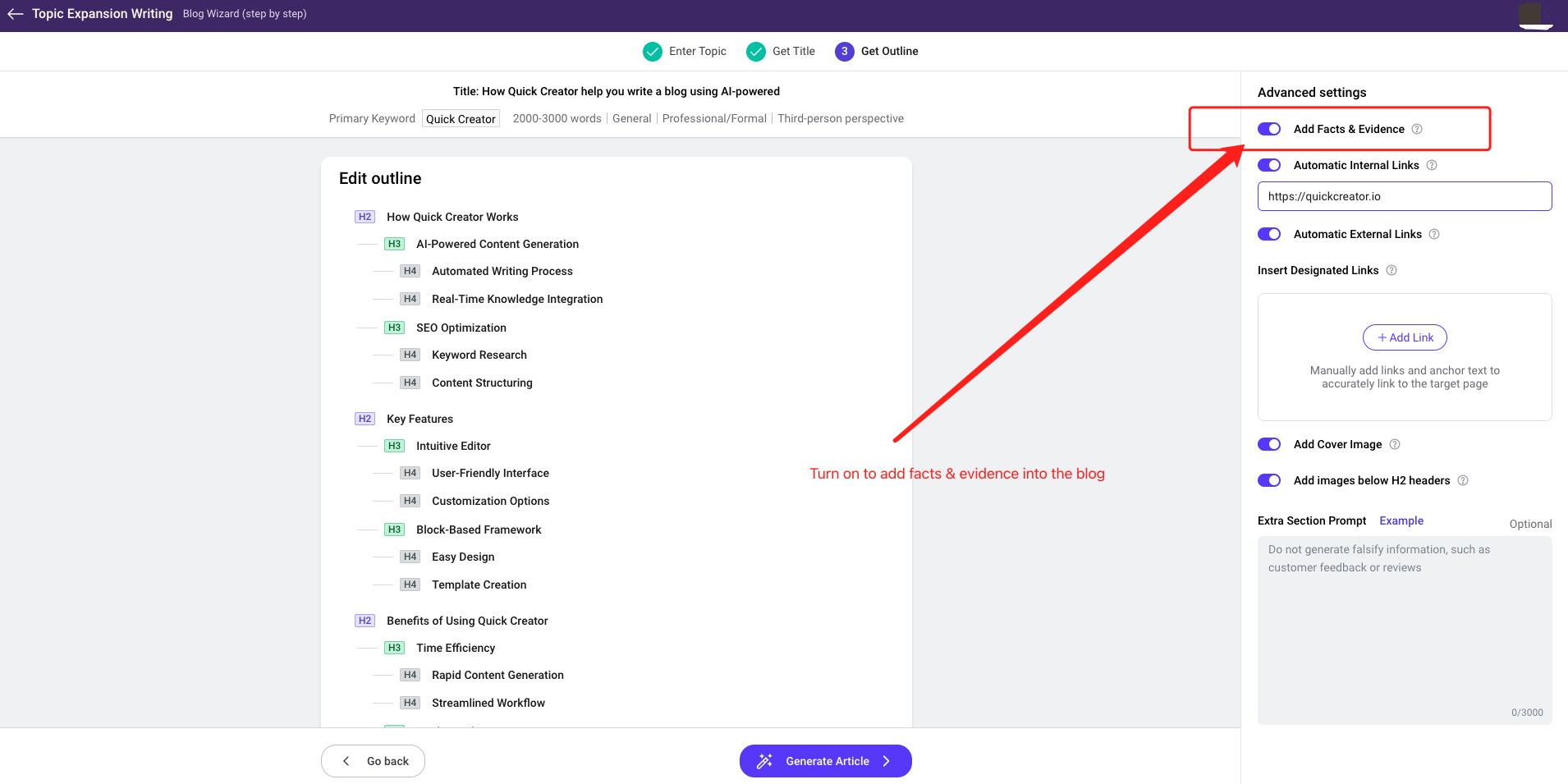
Task: Click the H4 badge for Template Creation
Action: pyautogui.click(x=410, y=585)
